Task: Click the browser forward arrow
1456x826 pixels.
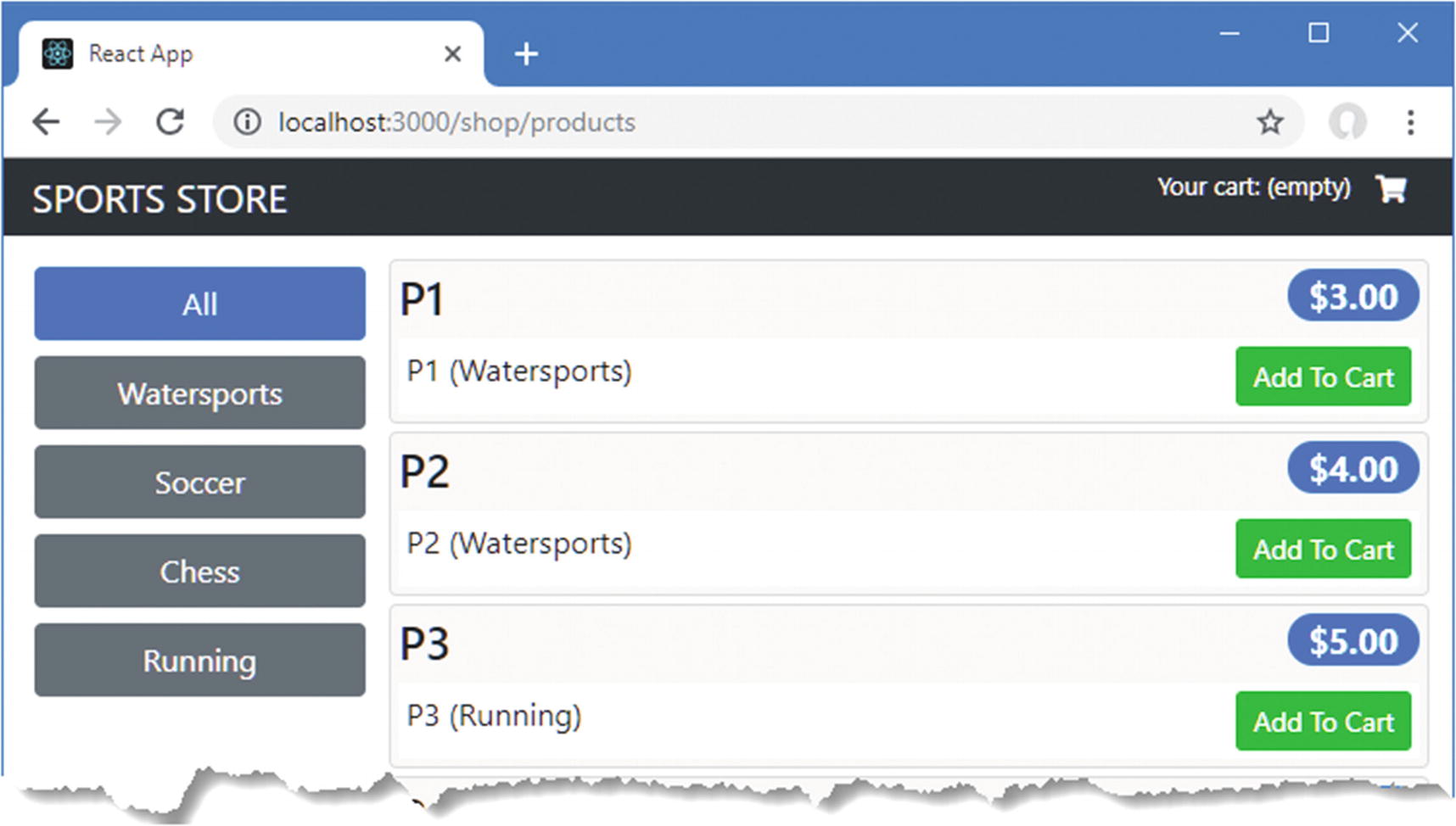Action: click(x=108, y=122)
